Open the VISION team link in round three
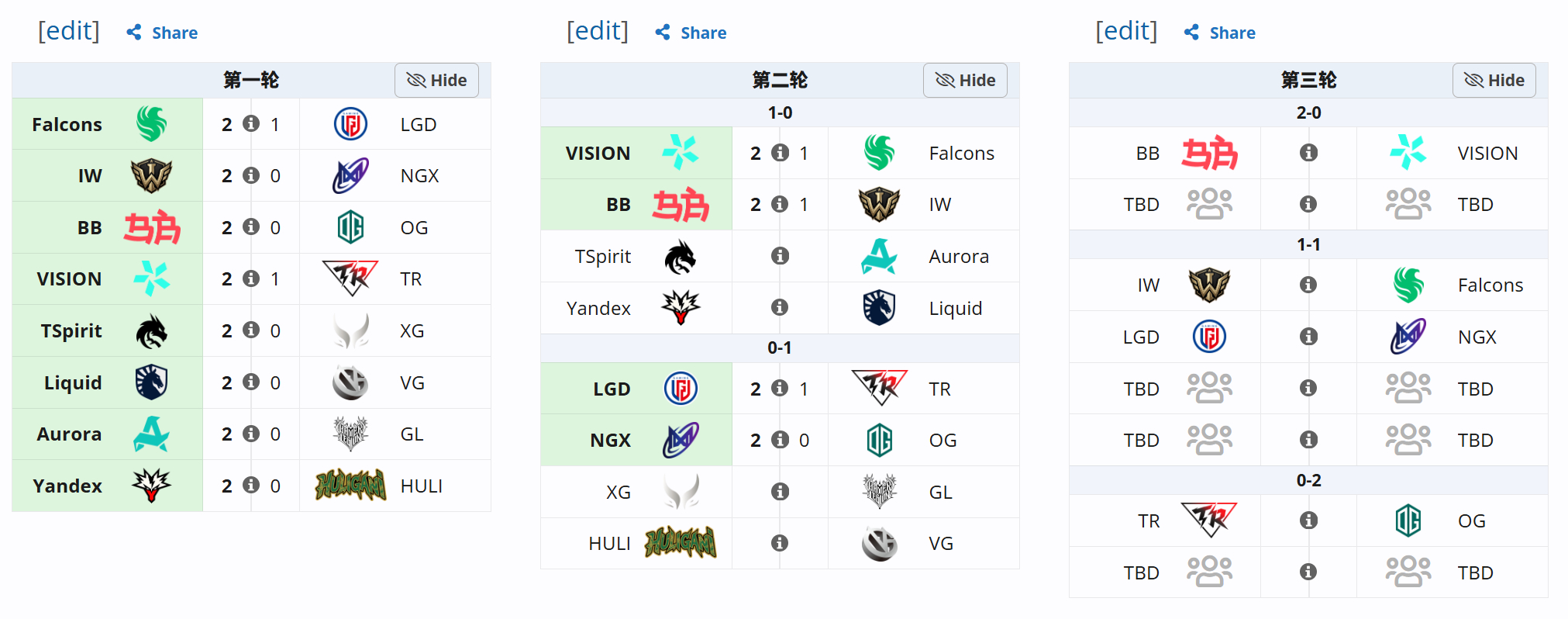Image resolution: width=1568 pixels, height=619 pixels. [1487, 154]
